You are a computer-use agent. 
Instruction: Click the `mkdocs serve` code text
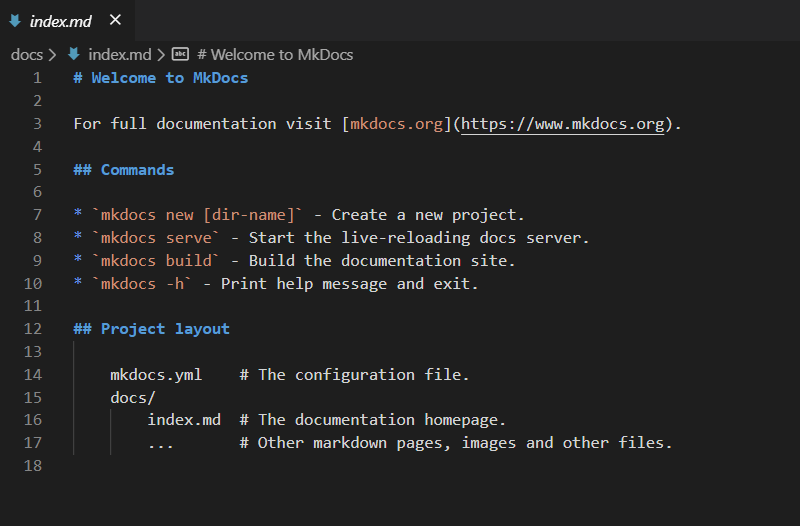[156, 238]
